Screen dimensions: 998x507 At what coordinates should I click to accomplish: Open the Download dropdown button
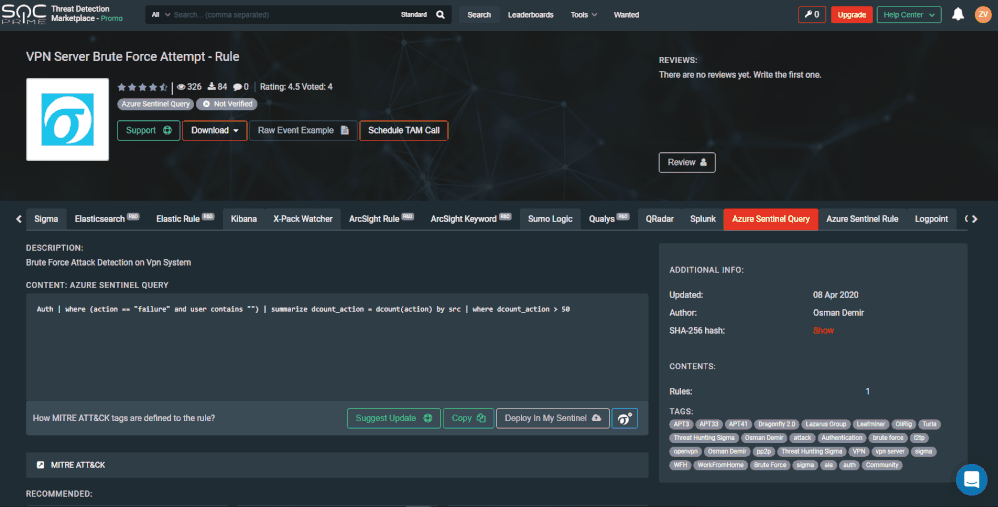214,130
